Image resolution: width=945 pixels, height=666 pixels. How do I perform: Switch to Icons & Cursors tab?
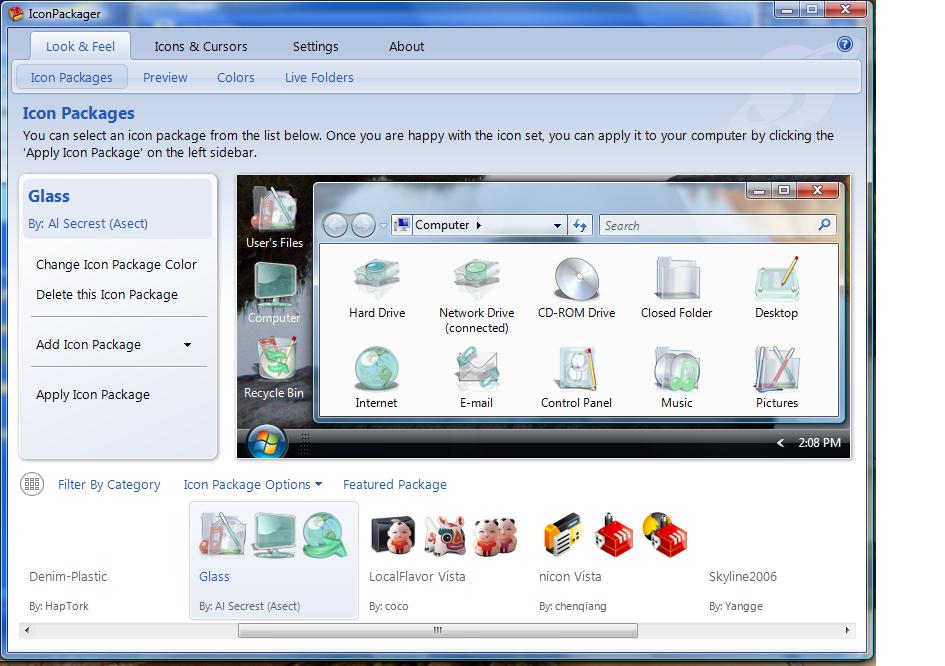click(201, 46)
